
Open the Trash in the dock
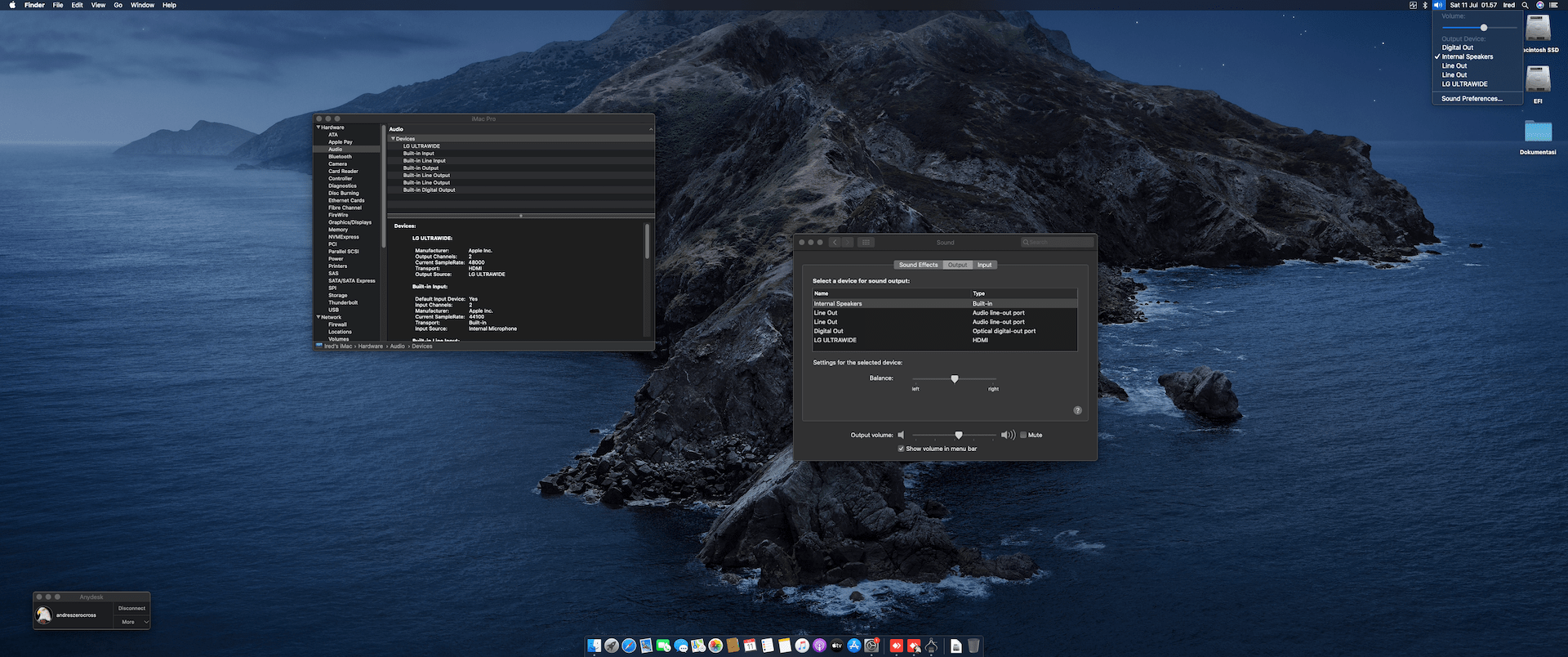tap(973, 646)
